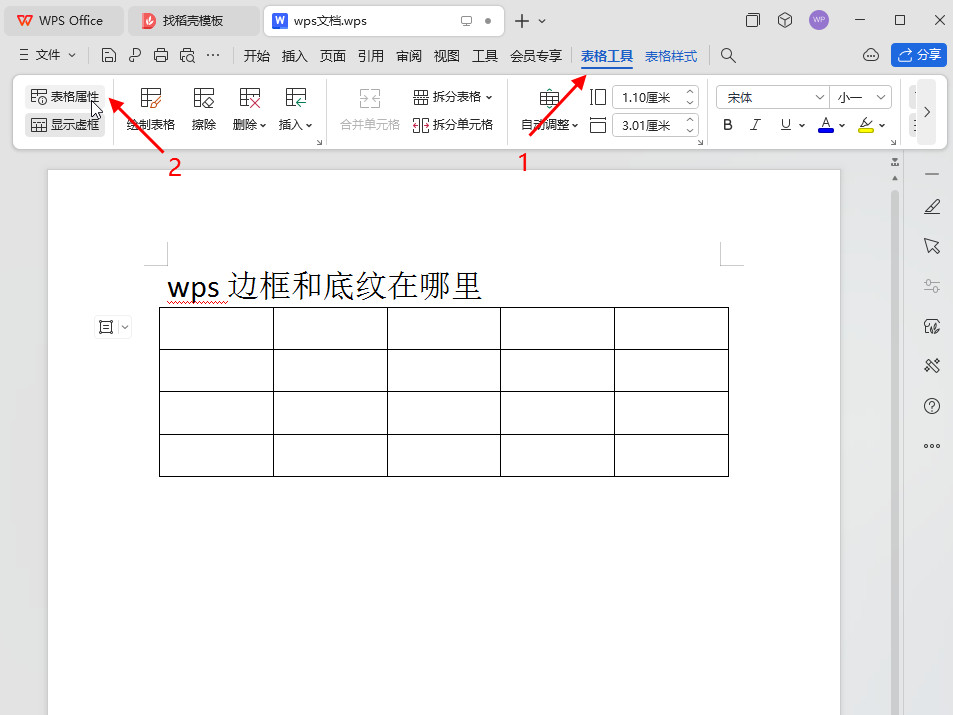953x715 pixels.
Task: Click the selection arrow tool in sidebar
Action: pos(932,246)
